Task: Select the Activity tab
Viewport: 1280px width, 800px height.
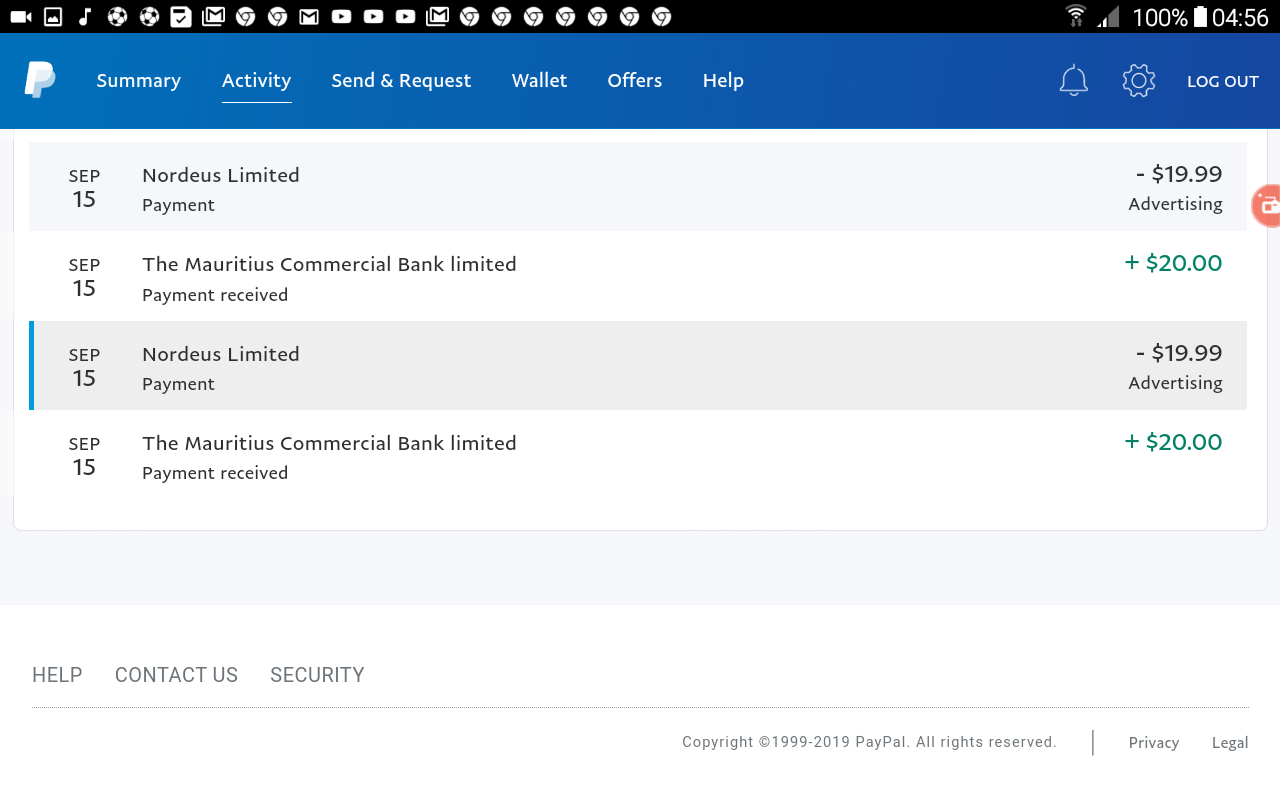Action: coord(256,81)
